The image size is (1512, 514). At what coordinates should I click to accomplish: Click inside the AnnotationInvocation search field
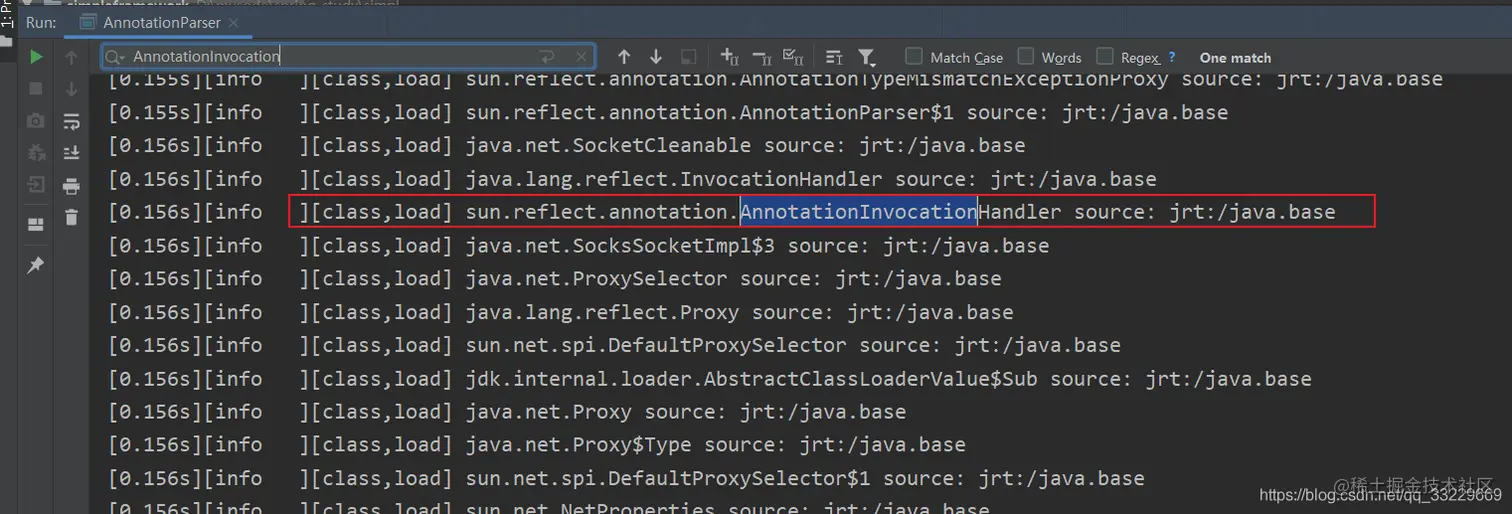(347, 57)
